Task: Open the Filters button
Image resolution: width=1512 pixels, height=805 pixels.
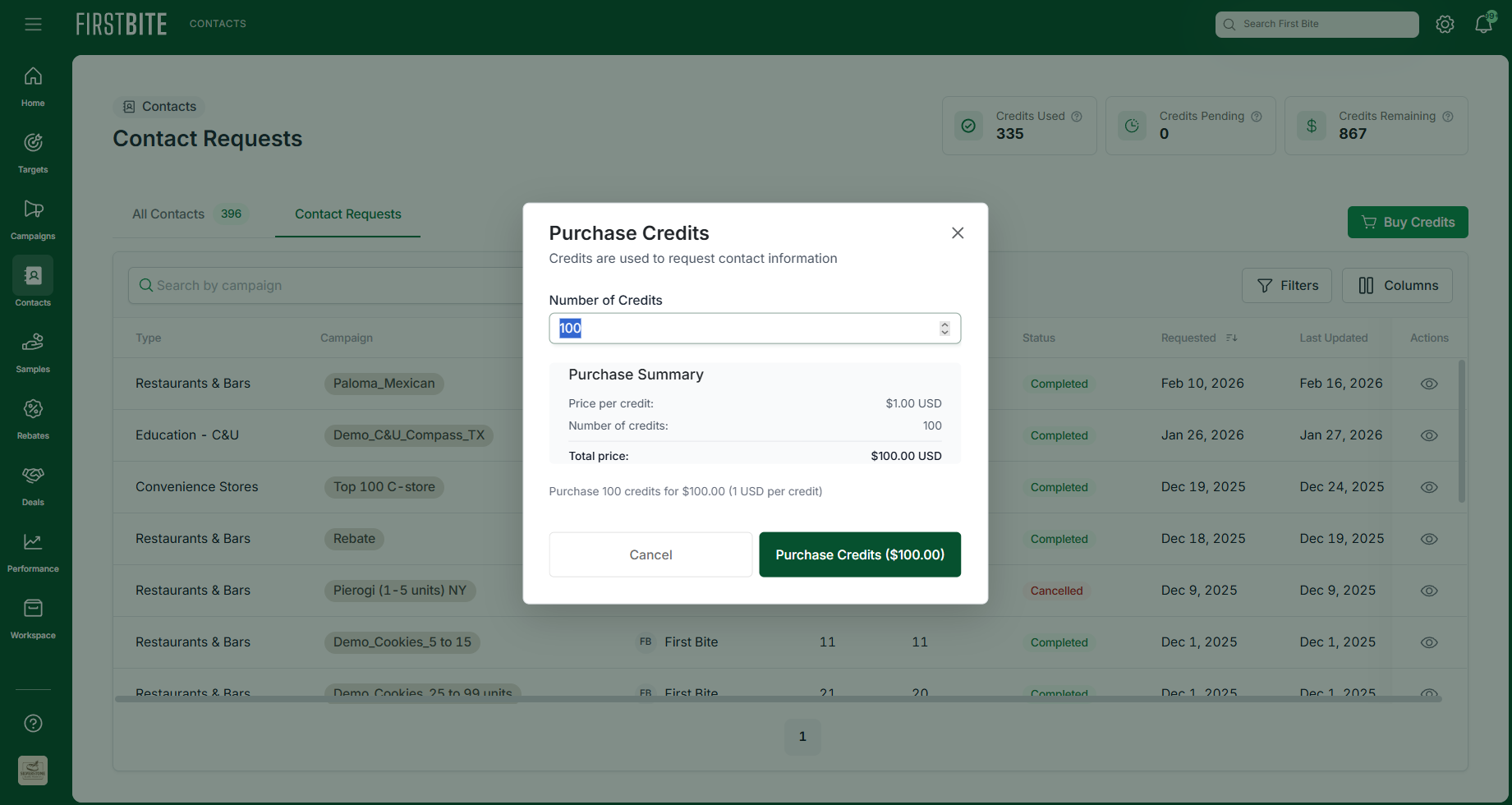Action: pos(1287,285)
